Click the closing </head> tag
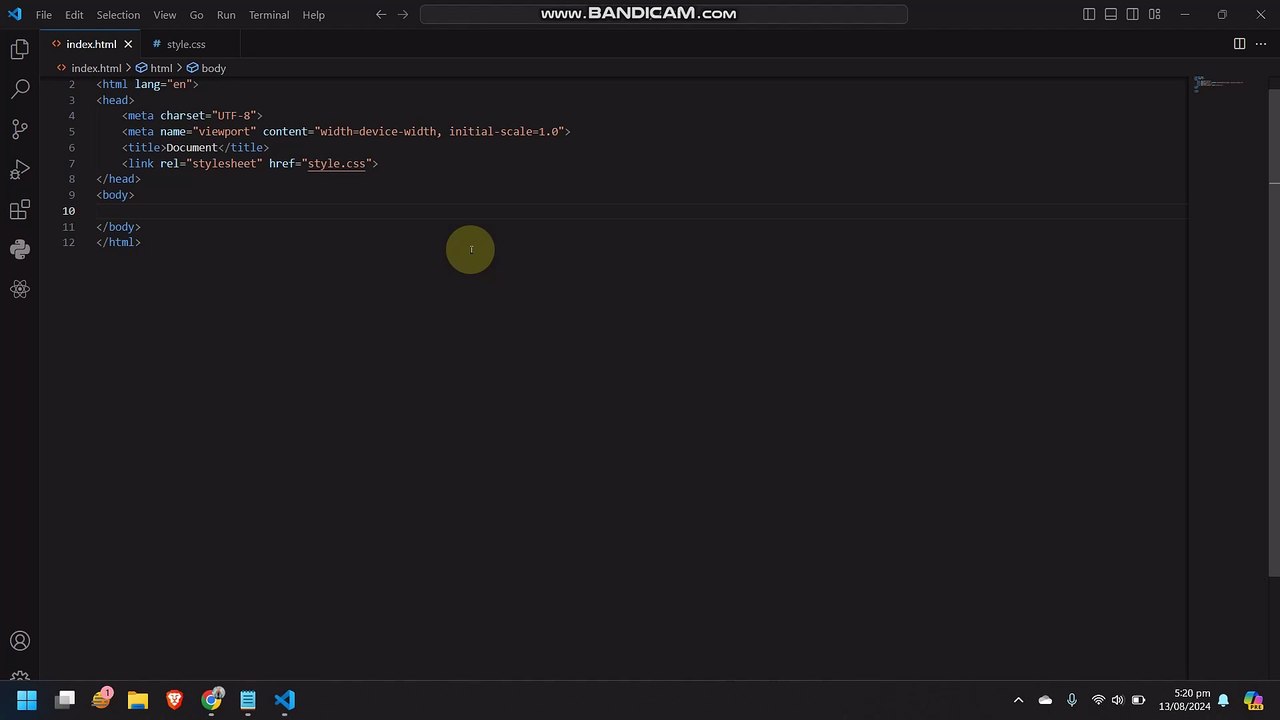The width and height of the screenshot is (1280, 720). 118,179
